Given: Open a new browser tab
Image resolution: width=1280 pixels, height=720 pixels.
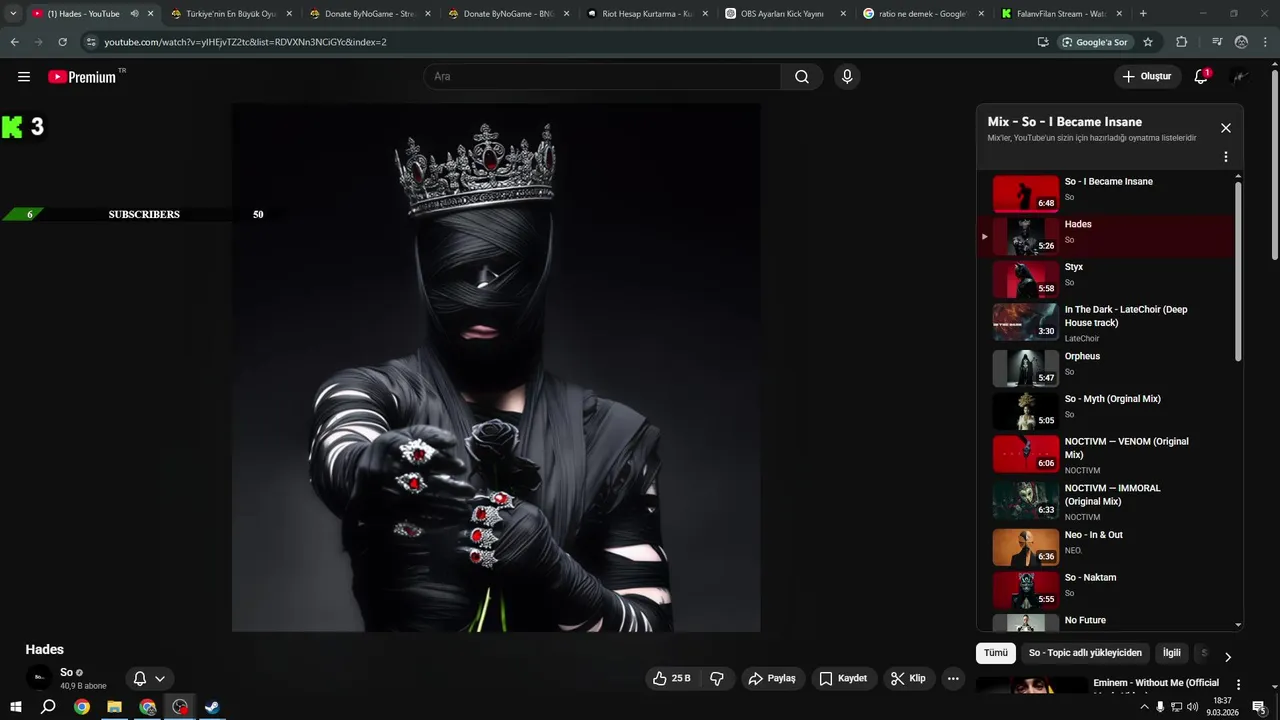Looking at the screenshot, I should point(1143,14).
